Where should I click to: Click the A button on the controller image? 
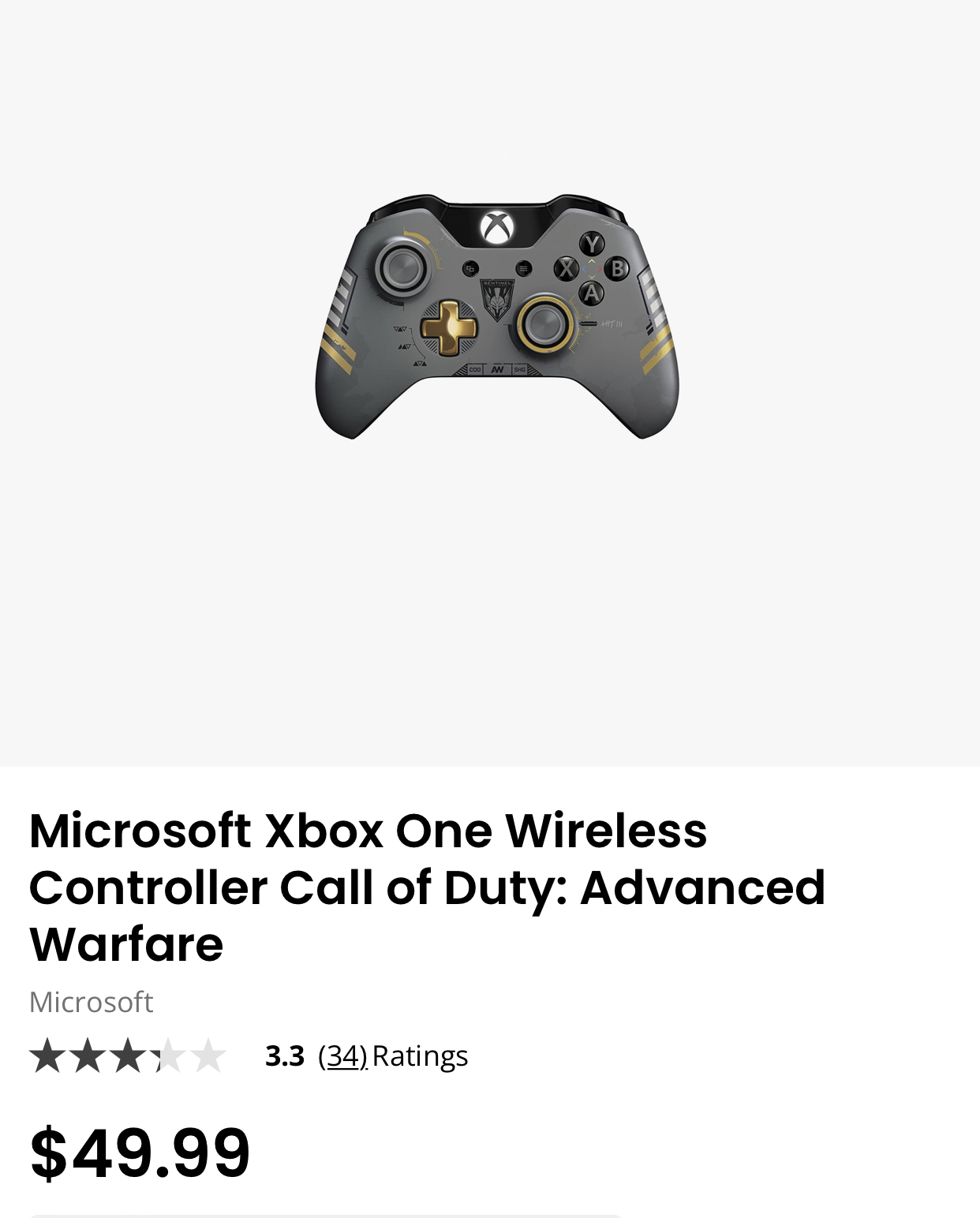coord(592,293)
